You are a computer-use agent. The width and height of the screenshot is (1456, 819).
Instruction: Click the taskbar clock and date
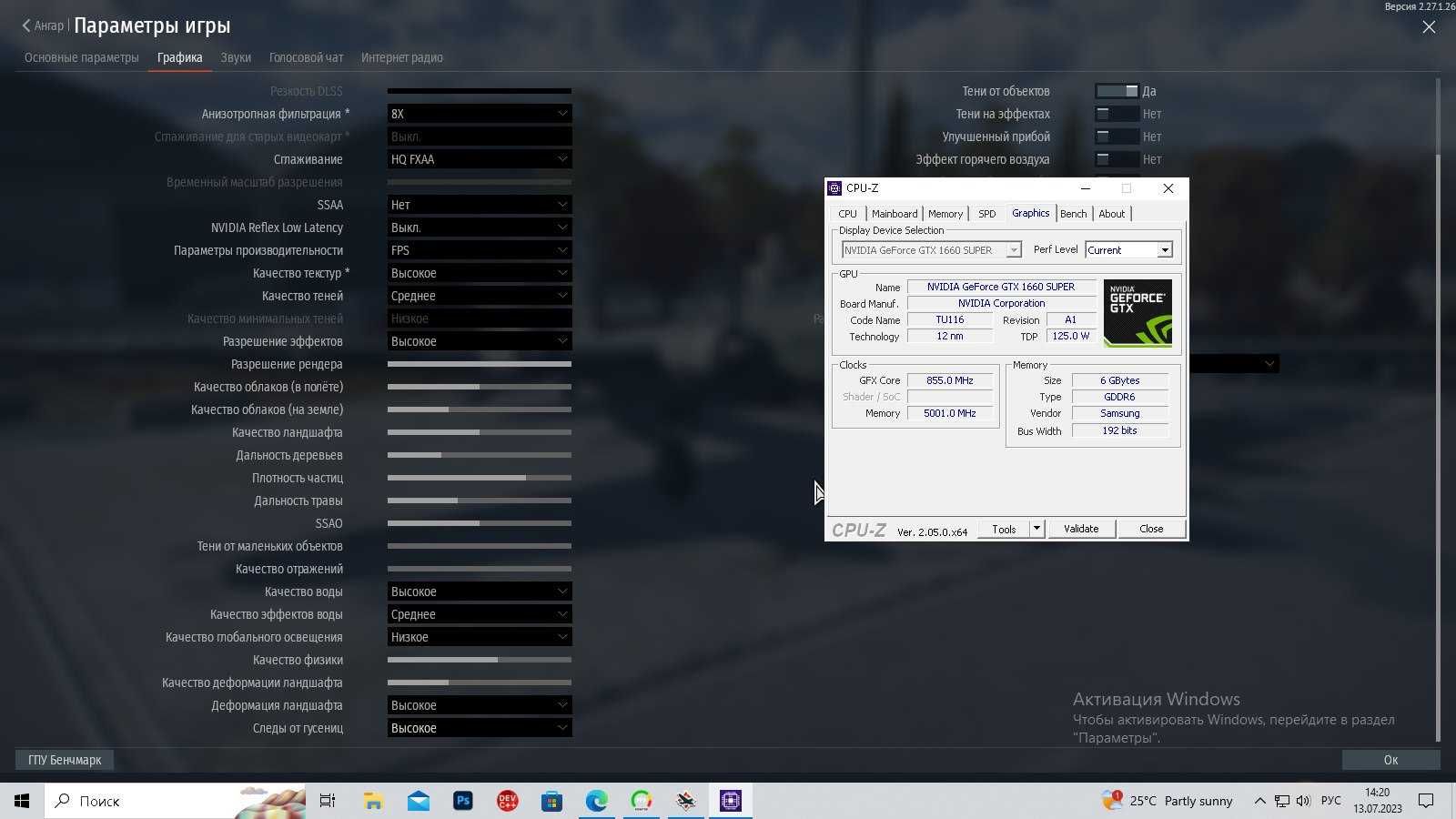point(1377,801)
